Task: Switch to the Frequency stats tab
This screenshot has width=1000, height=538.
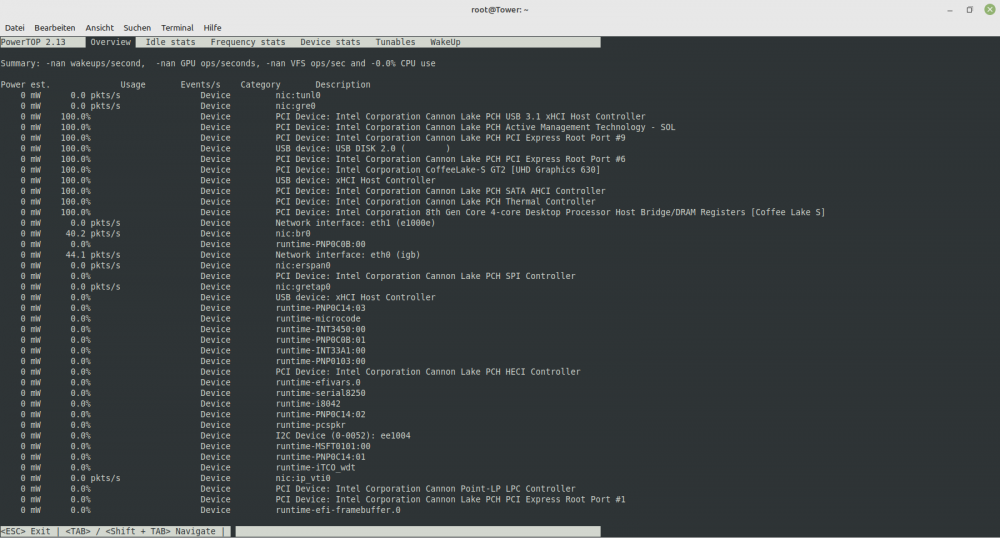Action: click(x=248, y=42)
